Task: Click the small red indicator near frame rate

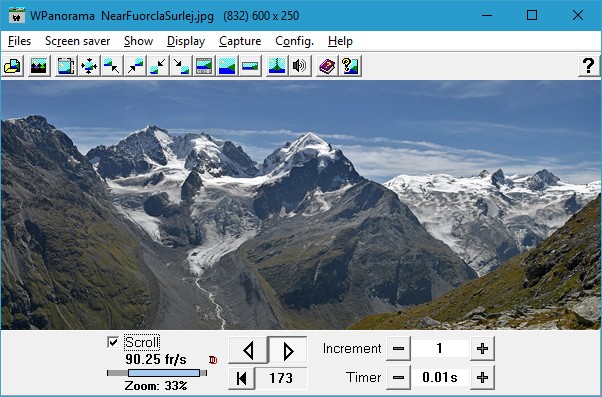Action: click(x=213, y=360)
